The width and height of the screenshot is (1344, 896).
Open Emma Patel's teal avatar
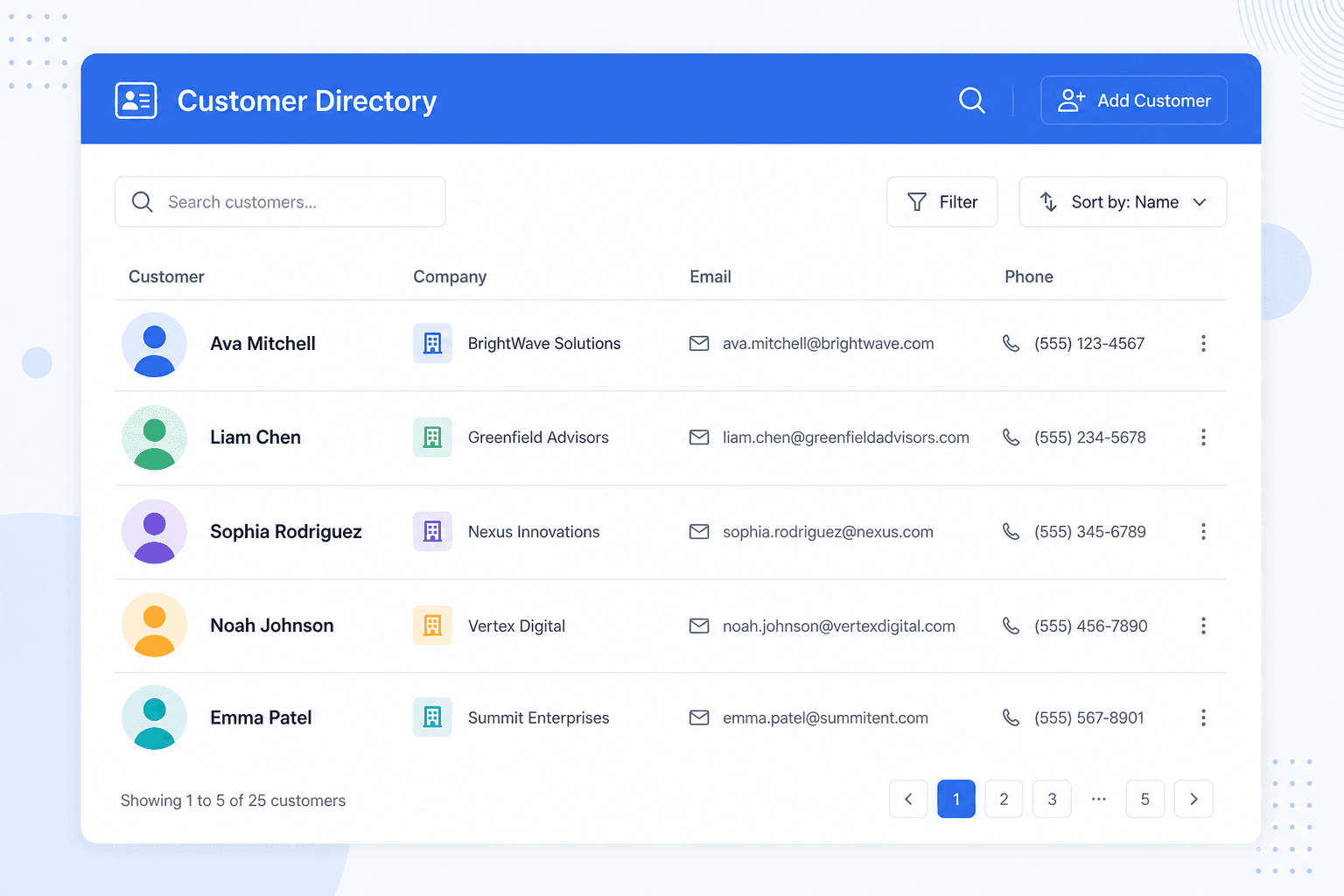[154, 717]
